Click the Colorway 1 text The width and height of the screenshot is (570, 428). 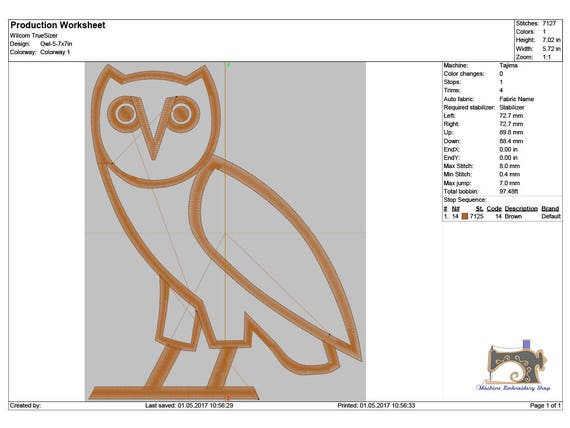coord(55,52)
